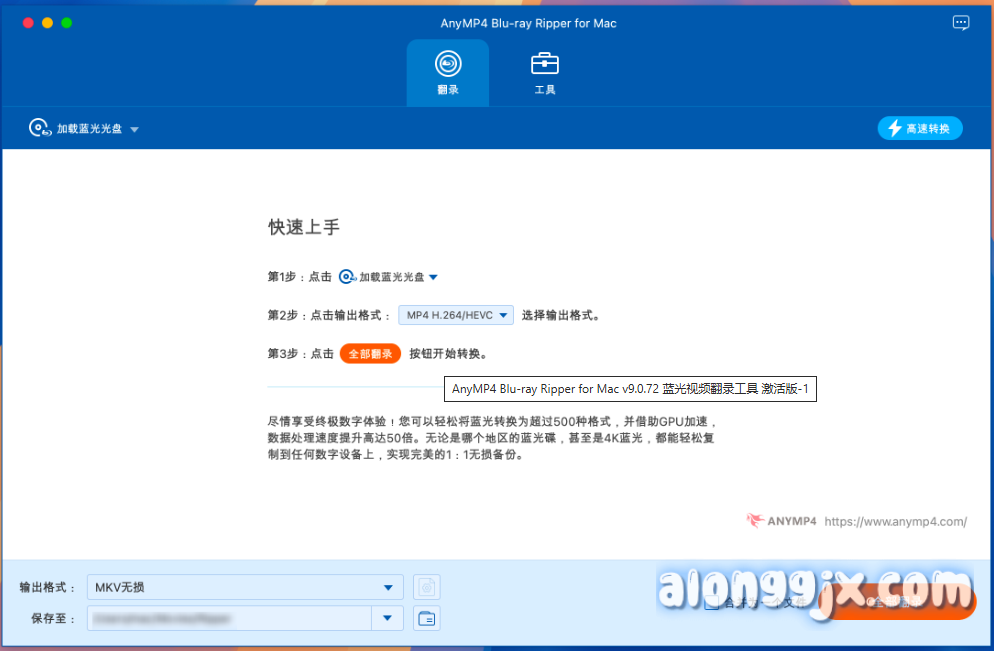Click the disc icon in step 1 instructions
Screen dimensions: 994x651
[x=347, y=277]
